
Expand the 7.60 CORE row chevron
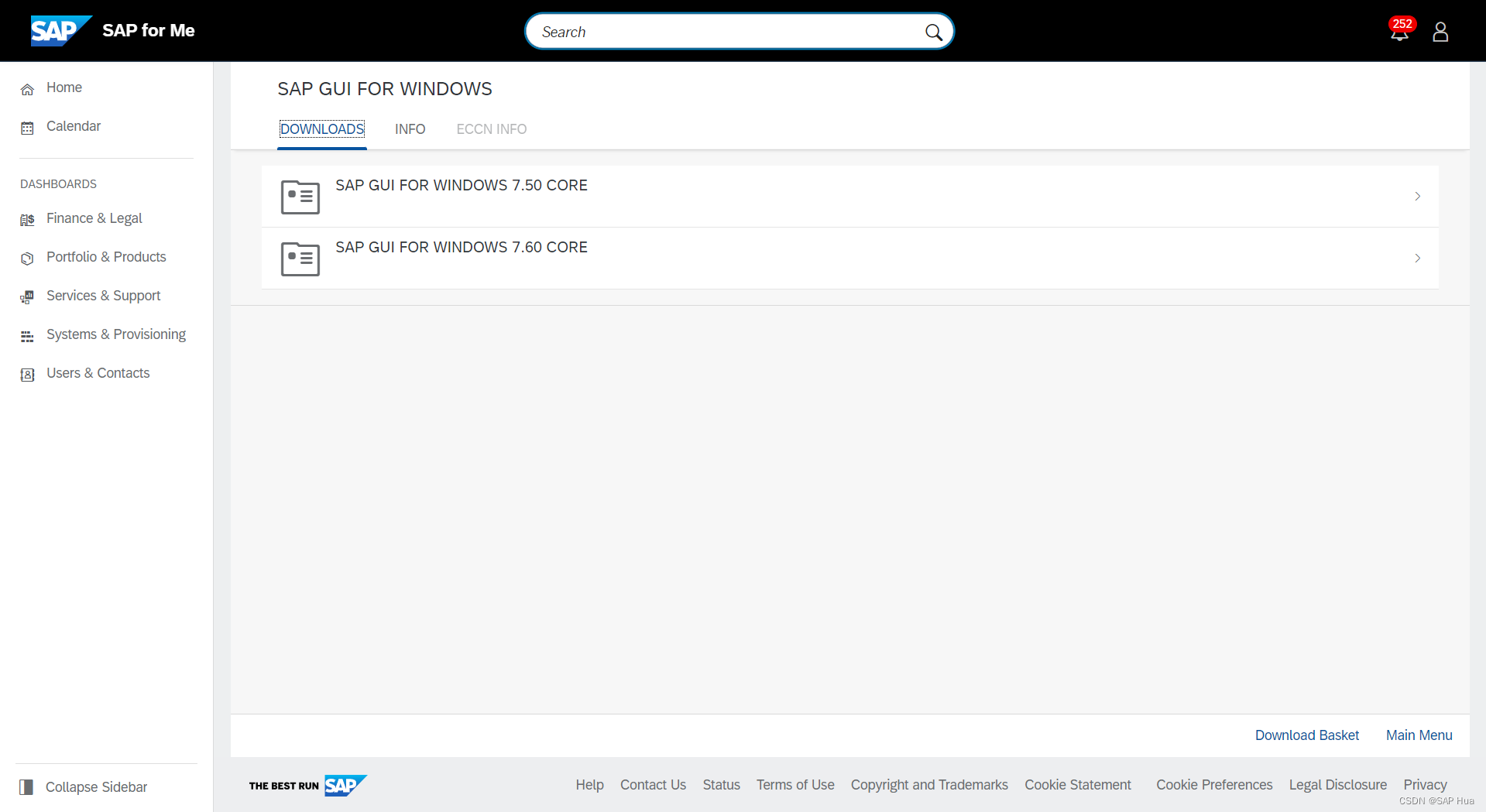coord(1417,259)
